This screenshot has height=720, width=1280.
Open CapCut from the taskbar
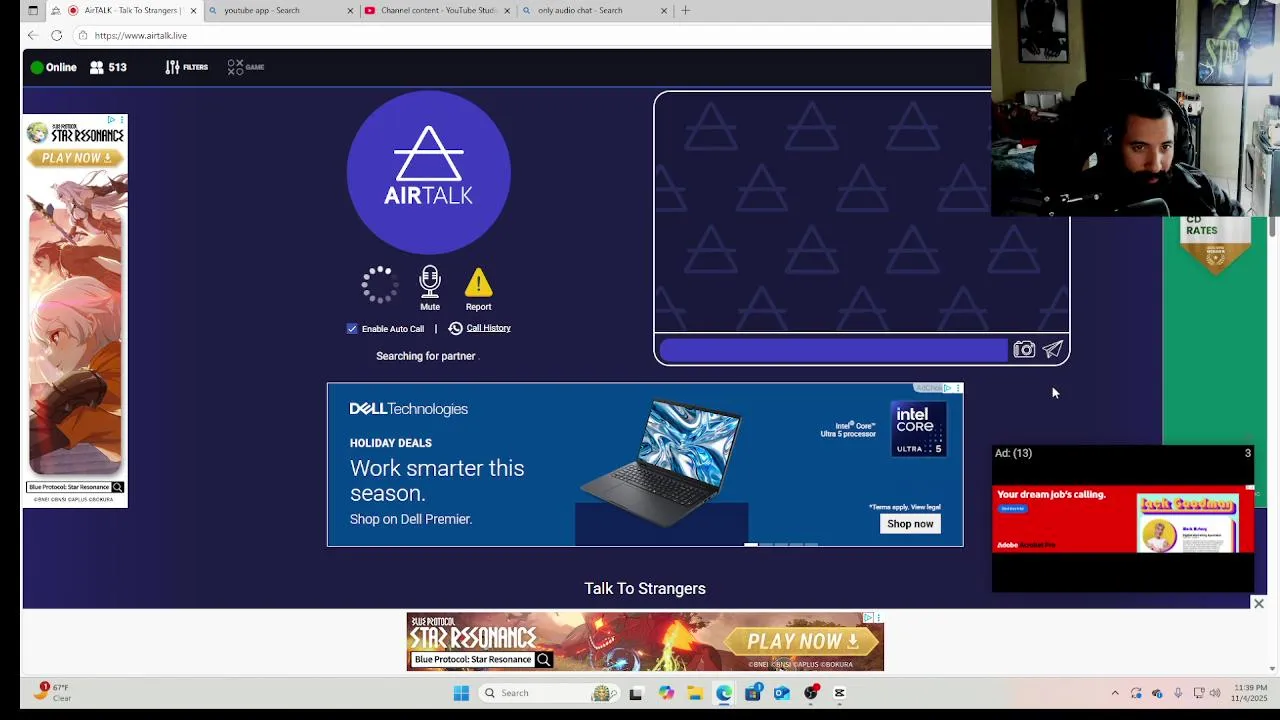[840, 693]
